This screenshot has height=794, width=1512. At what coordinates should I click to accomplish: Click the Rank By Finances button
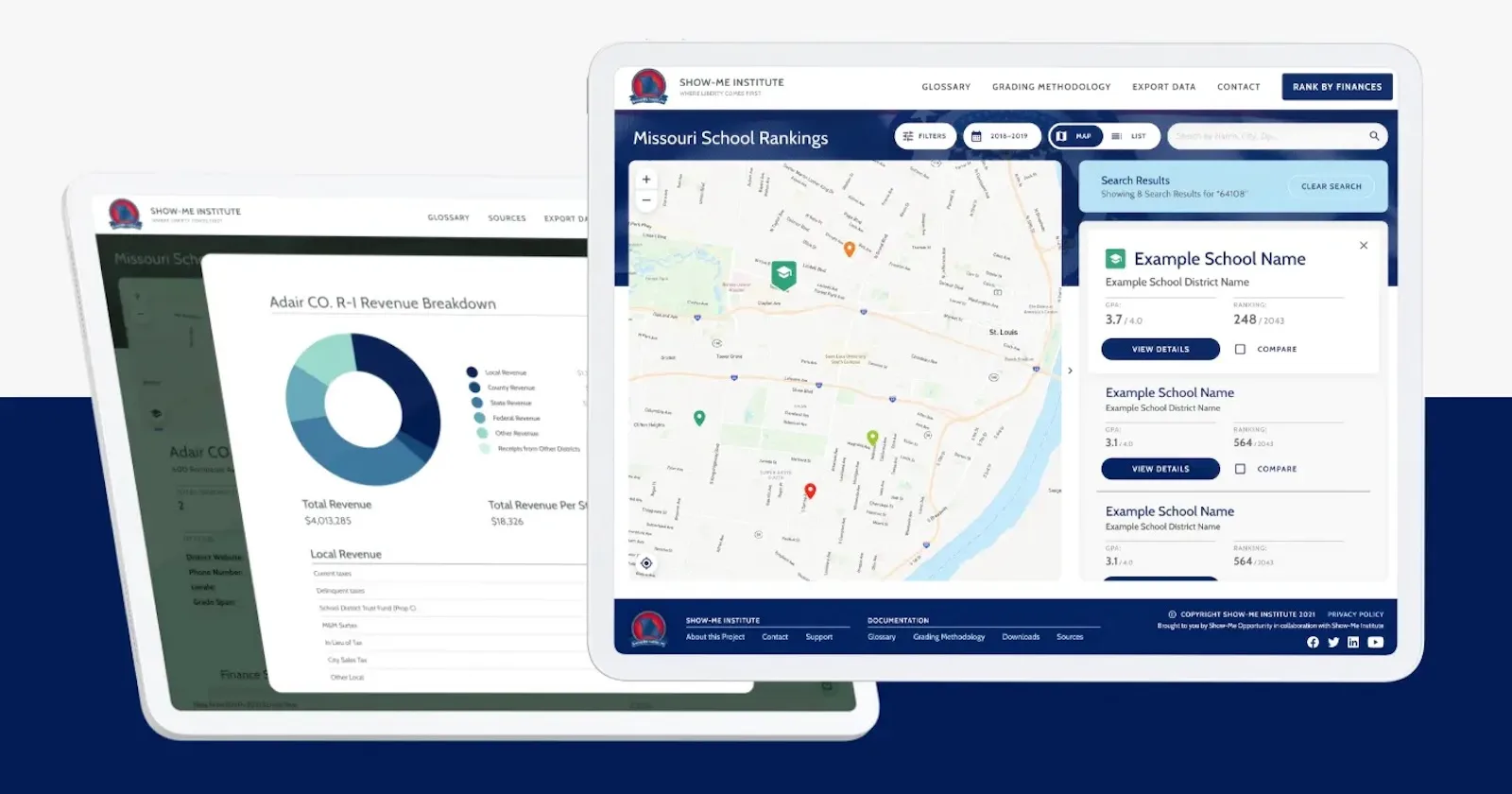[1336, 87]
